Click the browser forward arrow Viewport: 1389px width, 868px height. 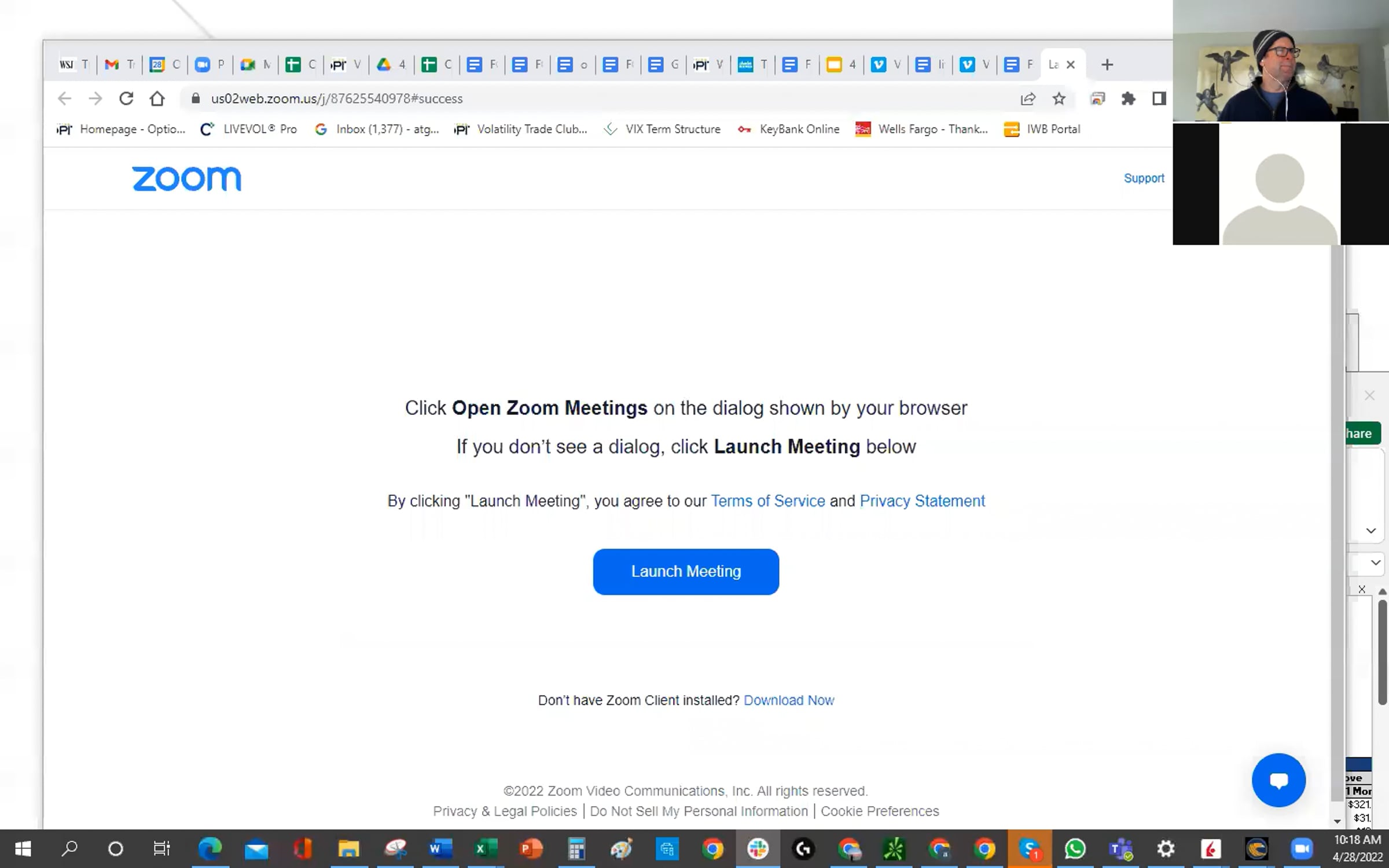[x=95, y=99]
